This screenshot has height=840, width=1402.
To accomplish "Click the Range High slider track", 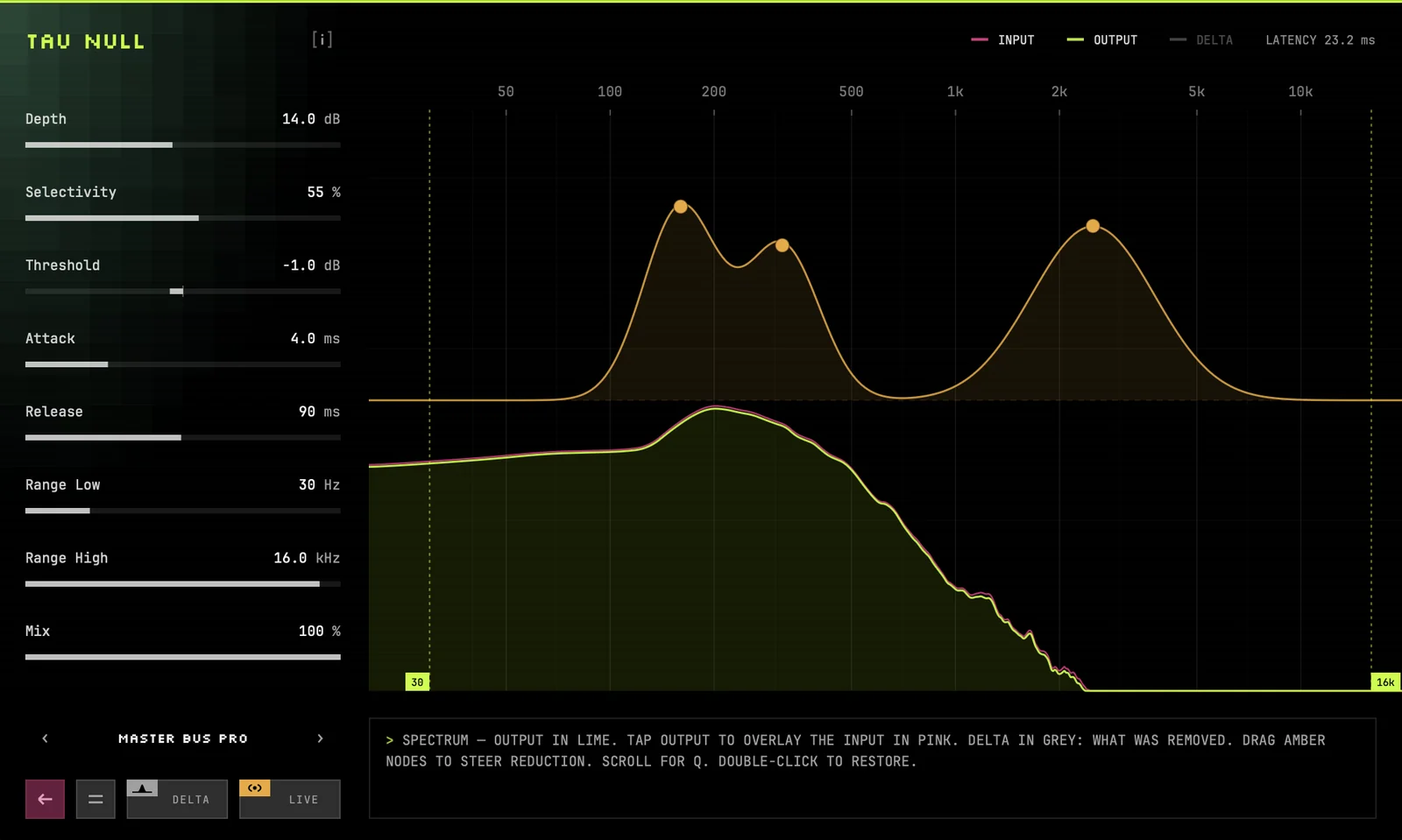I will click(x=183, y=583).
